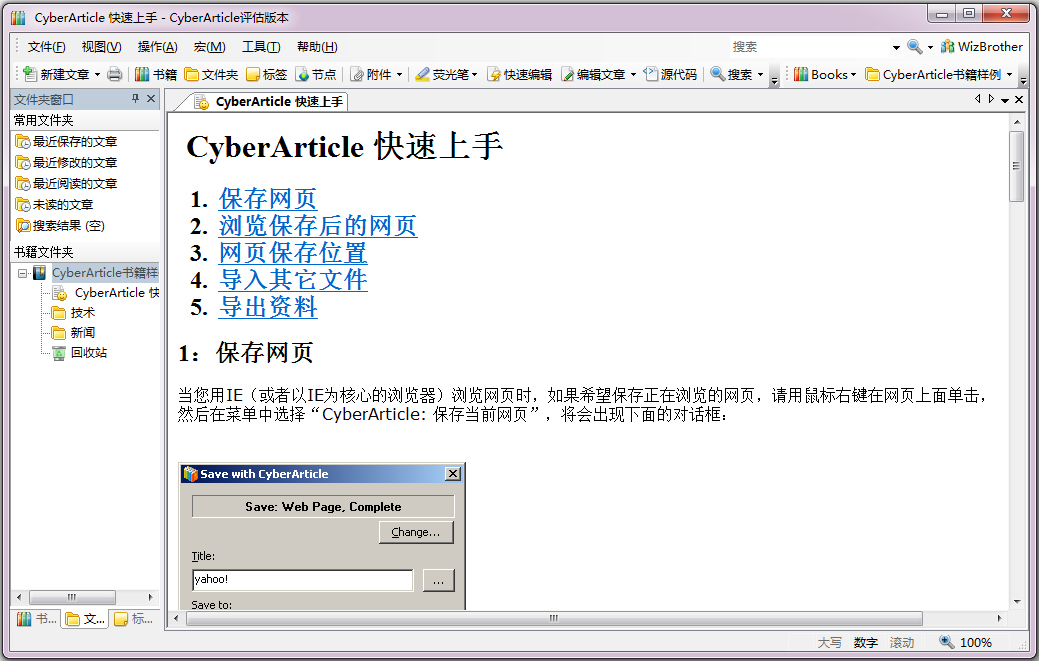Open the 新建文章 dropdown arrow

(x=97, y=74)
